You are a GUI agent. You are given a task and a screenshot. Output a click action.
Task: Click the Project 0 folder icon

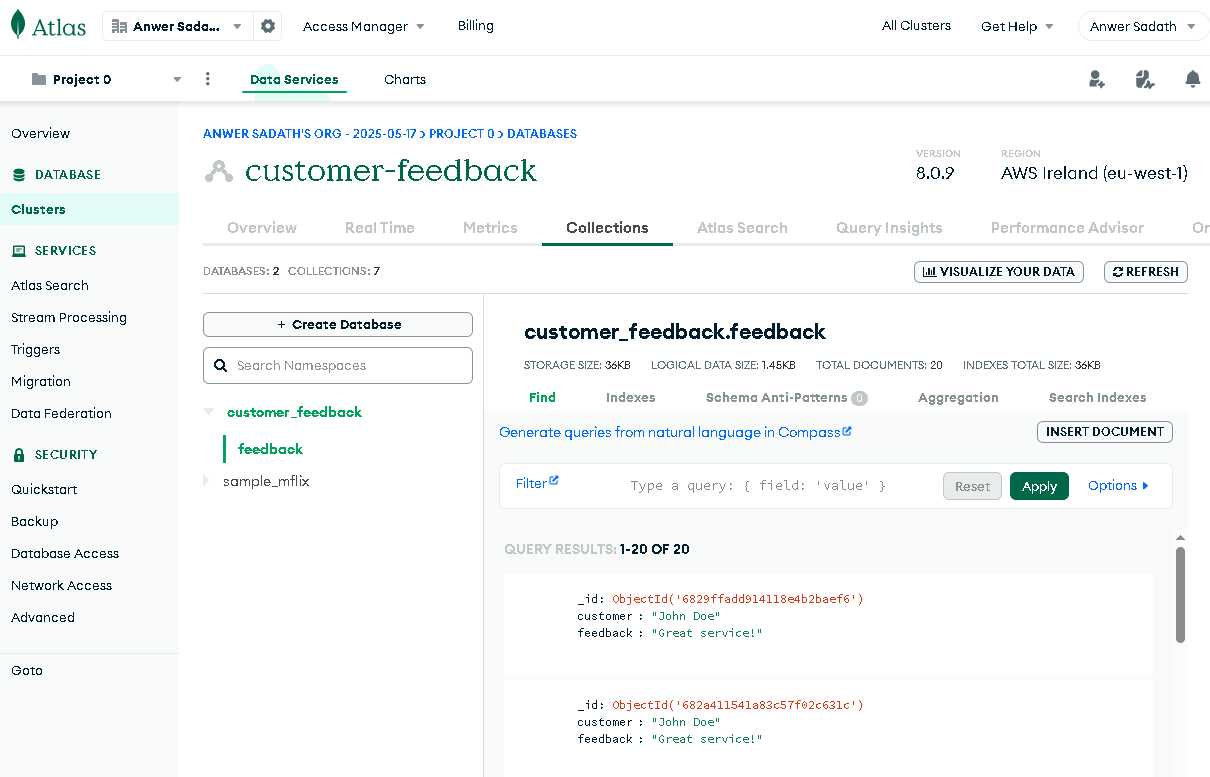39,79
